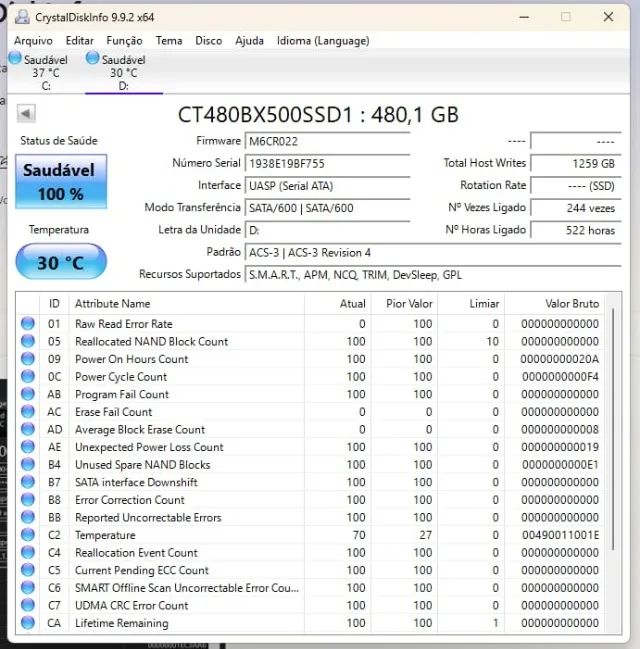Click the Total Host Writes value 1259 GB
The height and width of the screenshot is (649, 640).
pyautogui.click(x=576, y=164)
